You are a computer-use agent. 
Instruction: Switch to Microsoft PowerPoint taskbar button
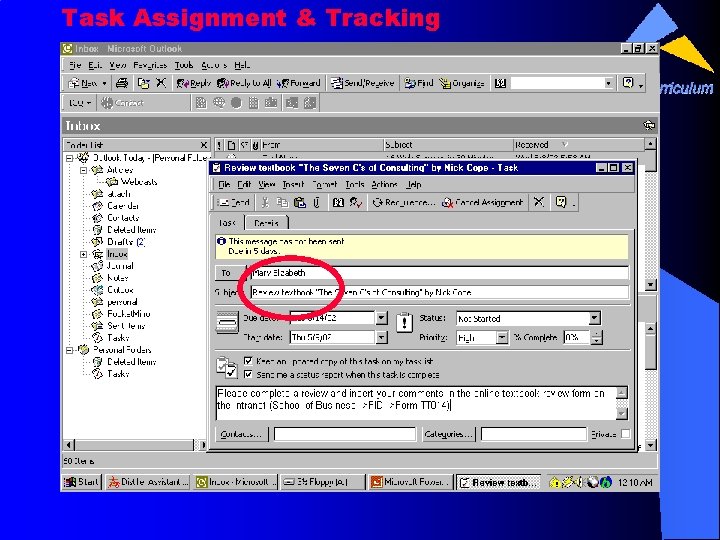410,482
